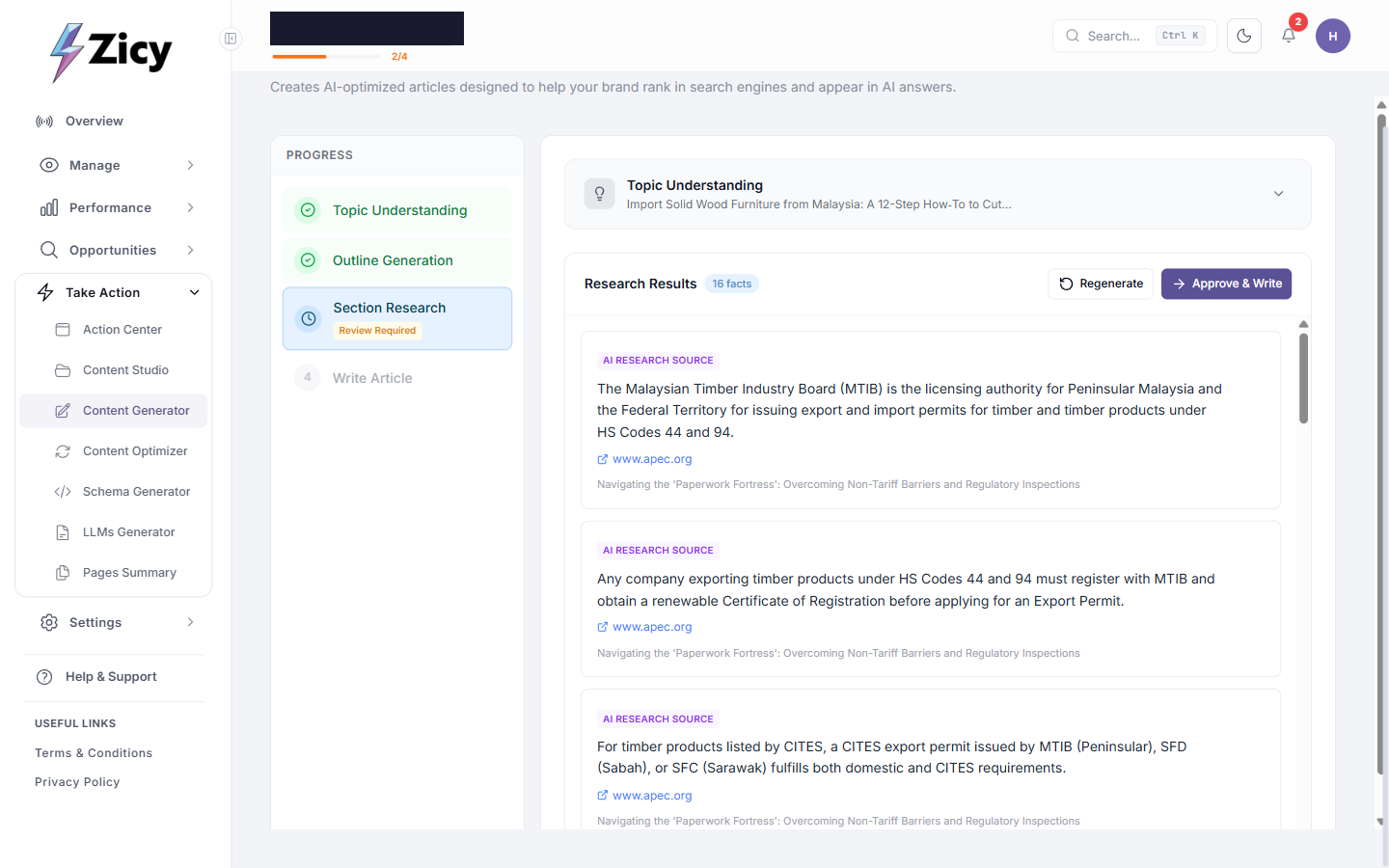Click the Pages Summary copy icon

63,573
